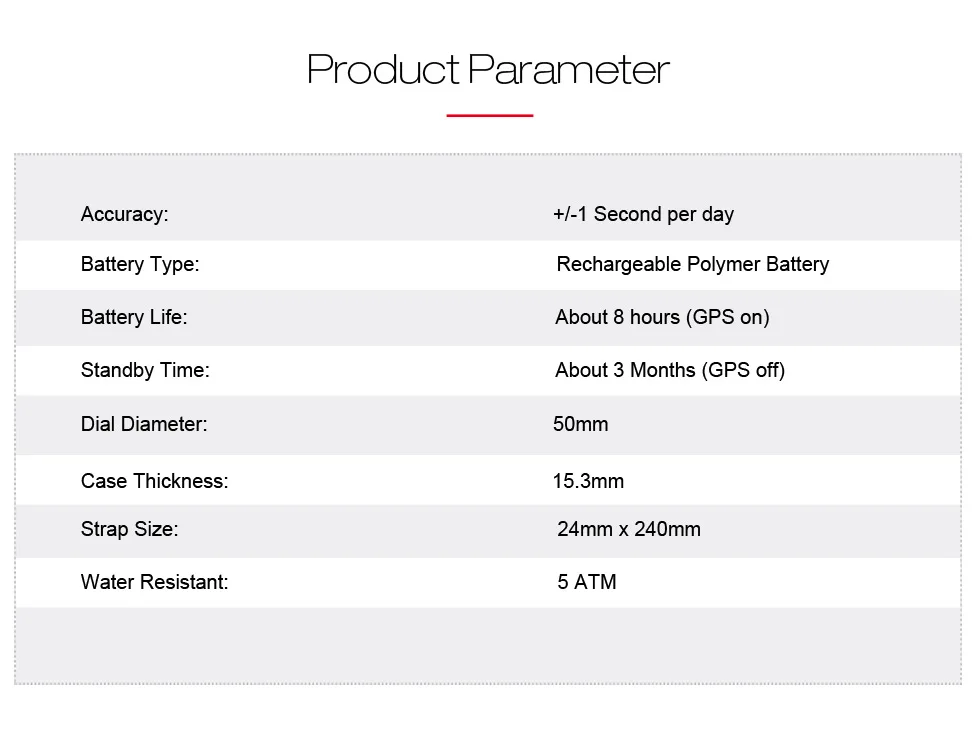
Task: Click the 15.3mm thickness value
Action: [x=588, y=481]
